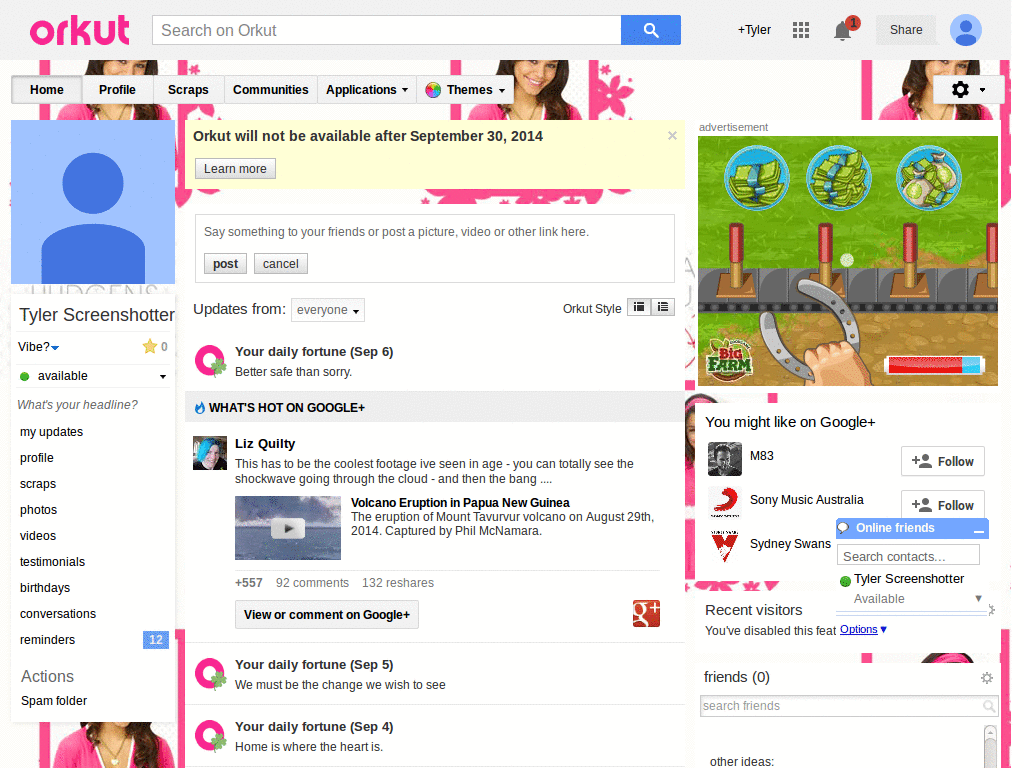
Task: Click the Big Farm advertisement
Action: (848, 261)
